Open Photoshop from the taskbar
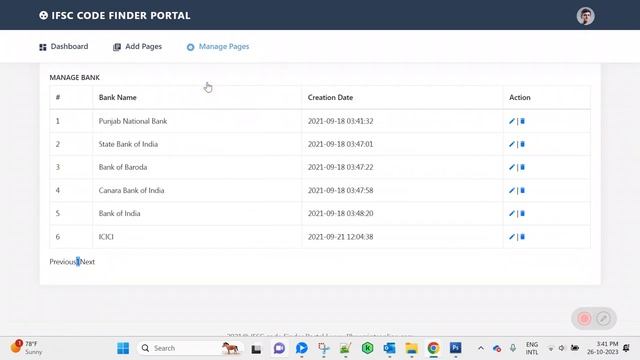Image resolution: width=640 pixels, height=360 pixels. (456, 348)
